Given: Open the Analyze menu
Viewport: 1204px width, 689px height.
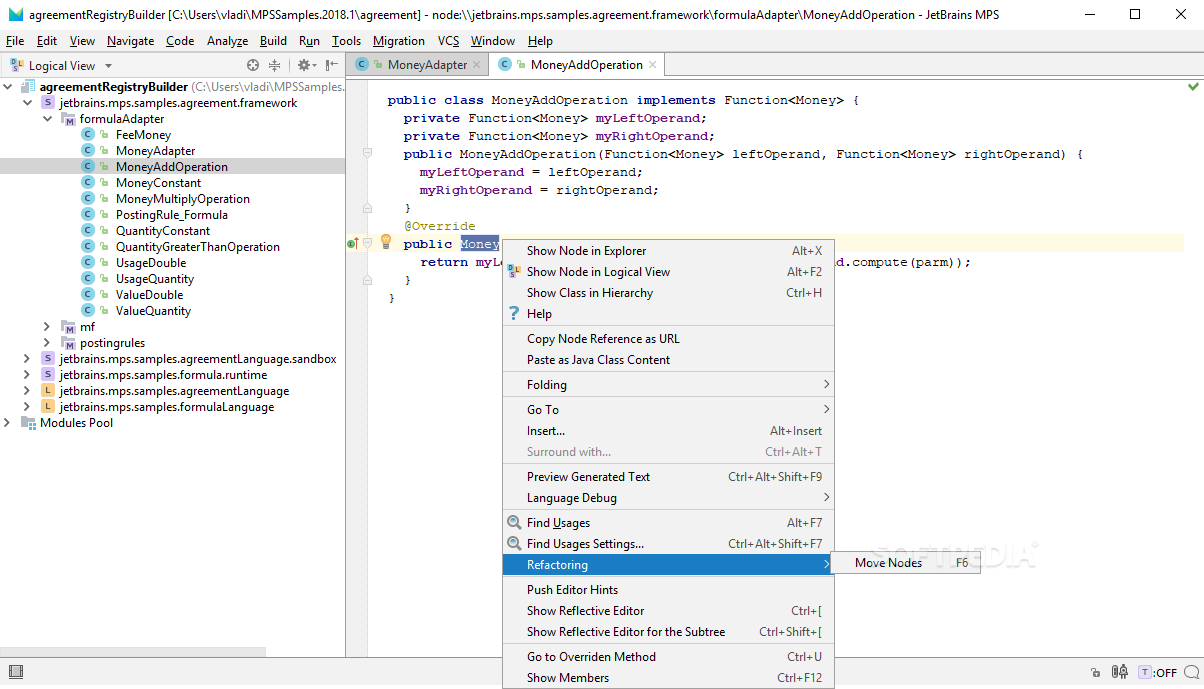Looking at the screenshot, I should click(227, 41).
